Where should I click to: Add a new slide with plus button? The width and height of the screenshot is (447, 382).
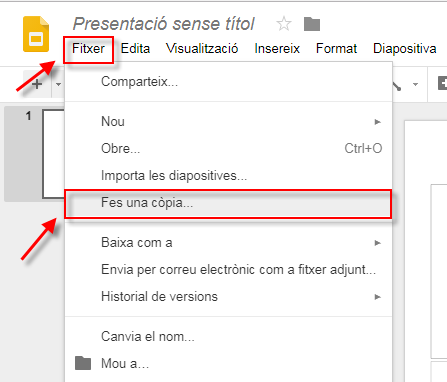click(37, 84)
